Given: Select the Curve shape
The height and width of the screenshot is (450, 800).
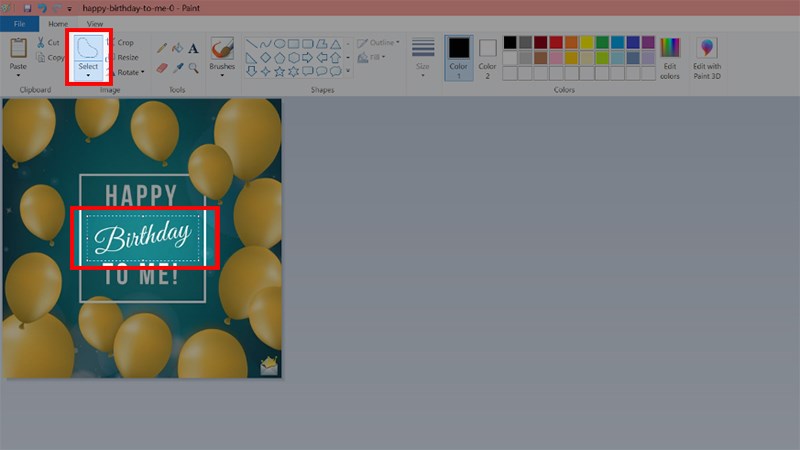Looking at the screenshot, I should point(265,44).
